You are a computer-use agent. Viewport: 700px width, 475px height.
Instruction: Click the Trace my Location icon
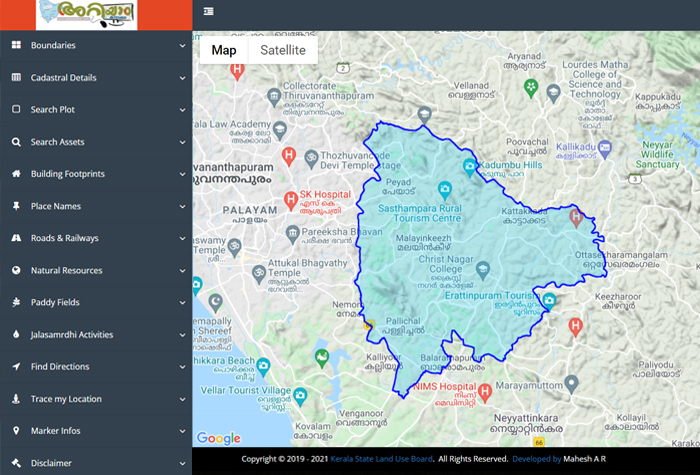16,399
